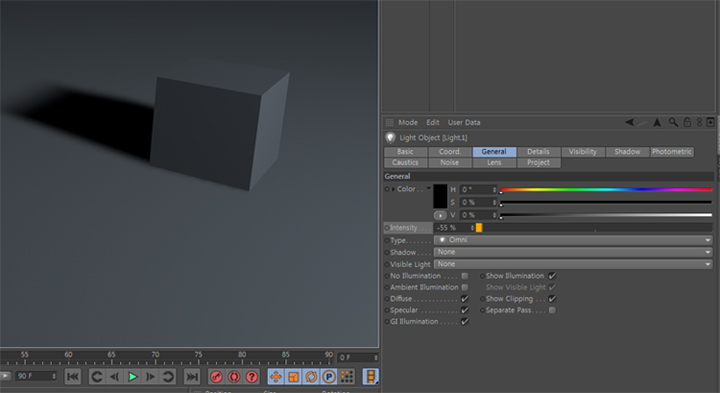This screenshot has width=720, height=393.
Task: Switch to the Photometric tab
Action: coord(672,152)
